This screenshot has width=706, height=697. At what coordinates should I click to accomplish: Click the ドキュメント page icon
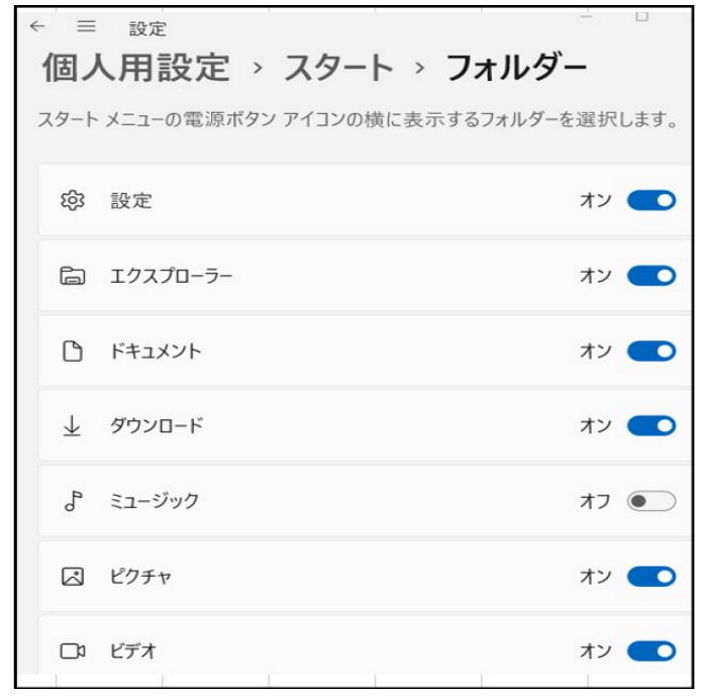(71, 352)
